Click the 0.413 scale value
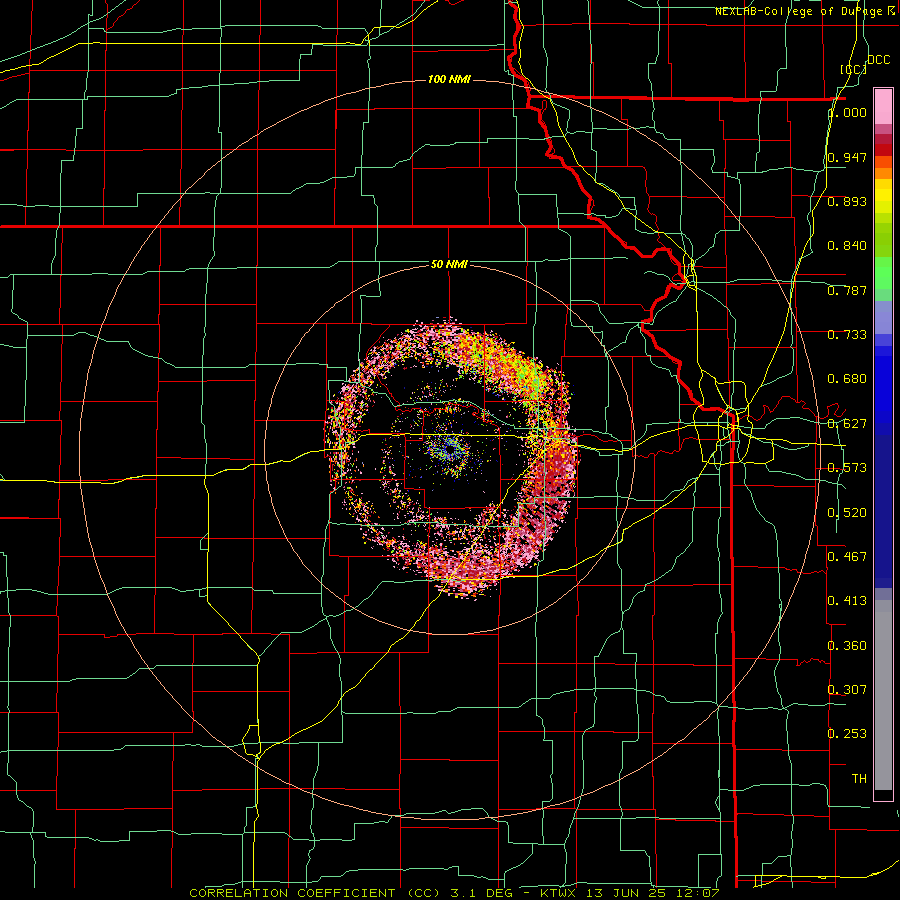This screenshot has width=900, height=900. (x=847, y=600)
